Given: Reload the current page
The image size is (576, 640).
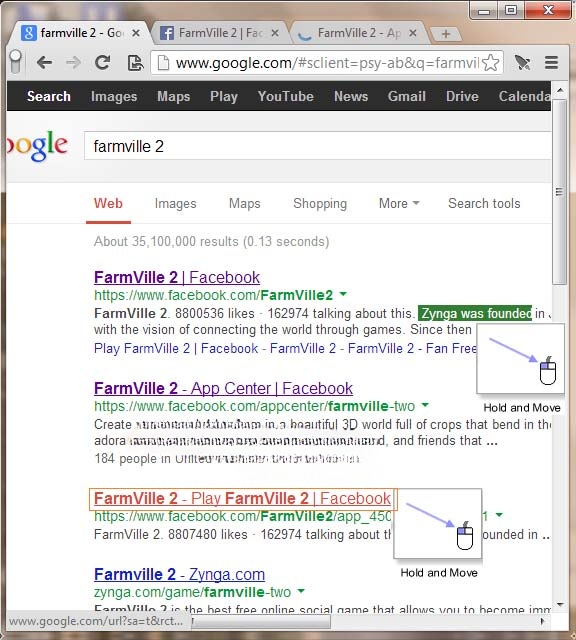Looking at the screenshot, I should 102,62.
